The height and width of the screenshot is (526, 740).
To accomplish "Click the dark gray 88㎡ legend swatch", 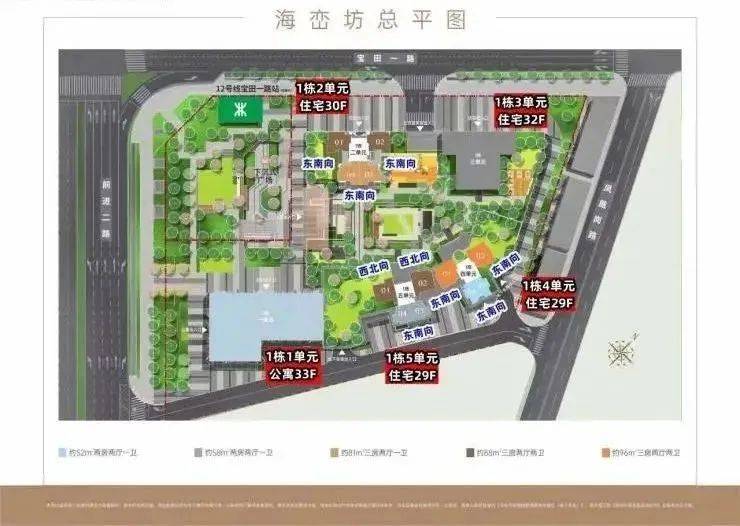I will [470, 452].
